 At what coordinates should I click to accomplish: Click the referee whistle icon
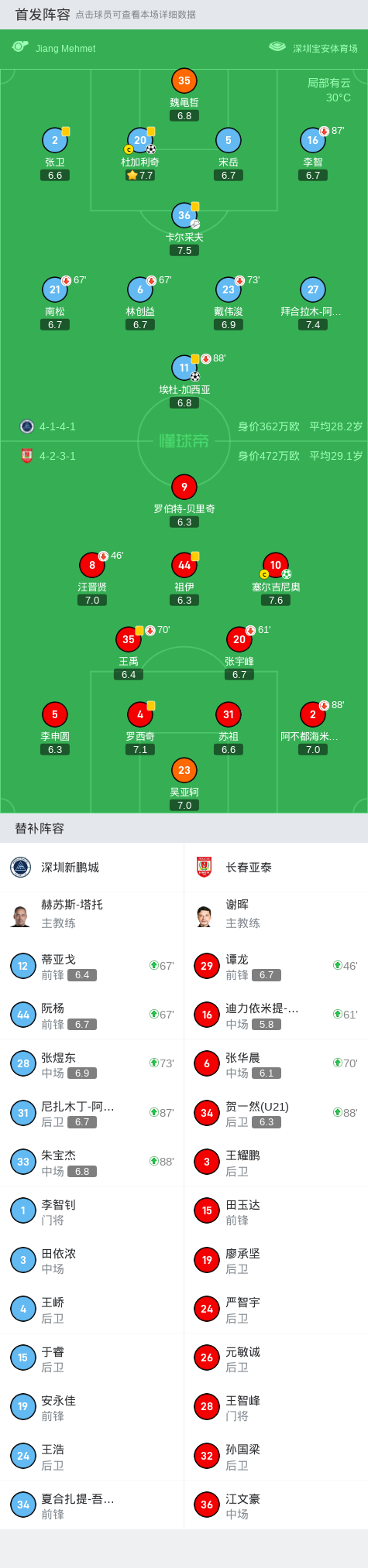20,47
